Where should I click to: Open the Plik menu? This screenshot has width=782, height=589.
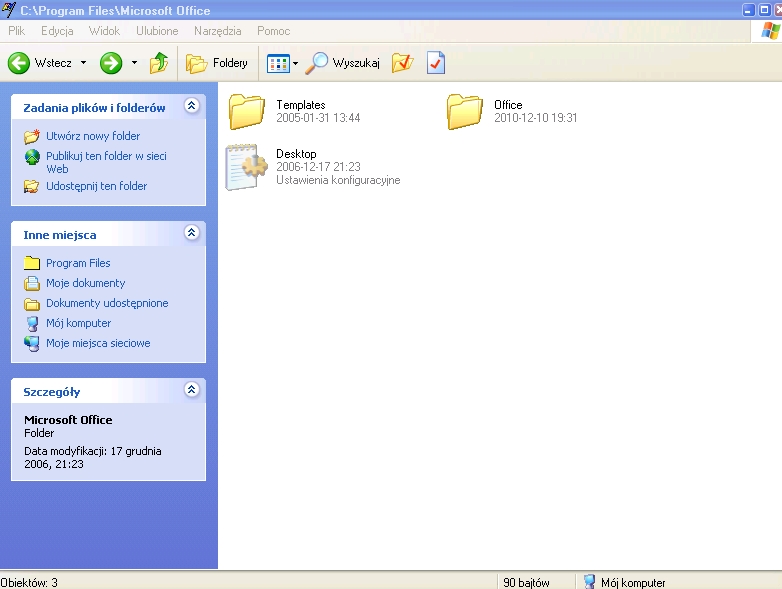point(16,31)
